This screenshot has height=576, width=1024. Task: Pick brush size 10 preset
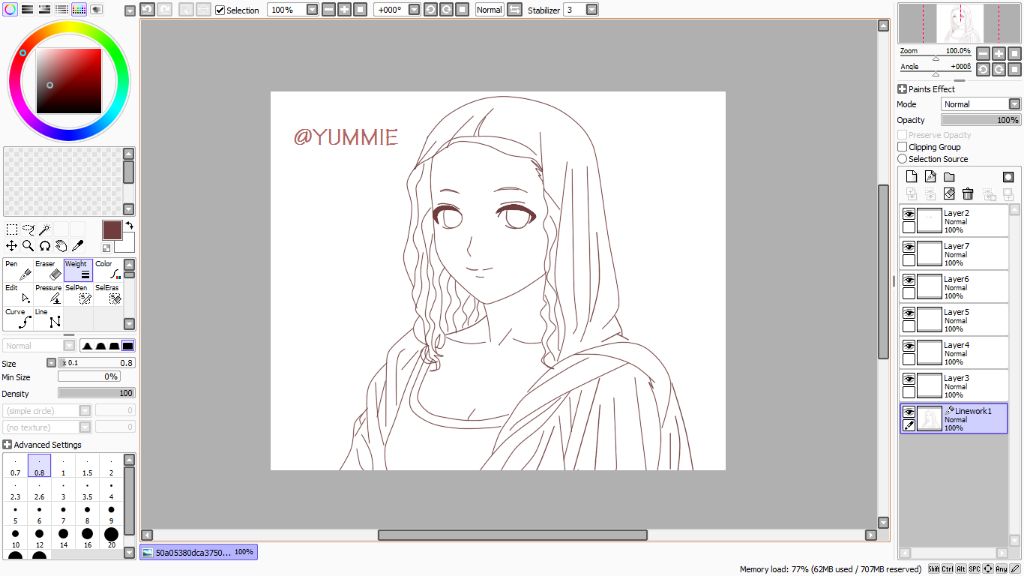pyautogui.click(x=16, y=538)
